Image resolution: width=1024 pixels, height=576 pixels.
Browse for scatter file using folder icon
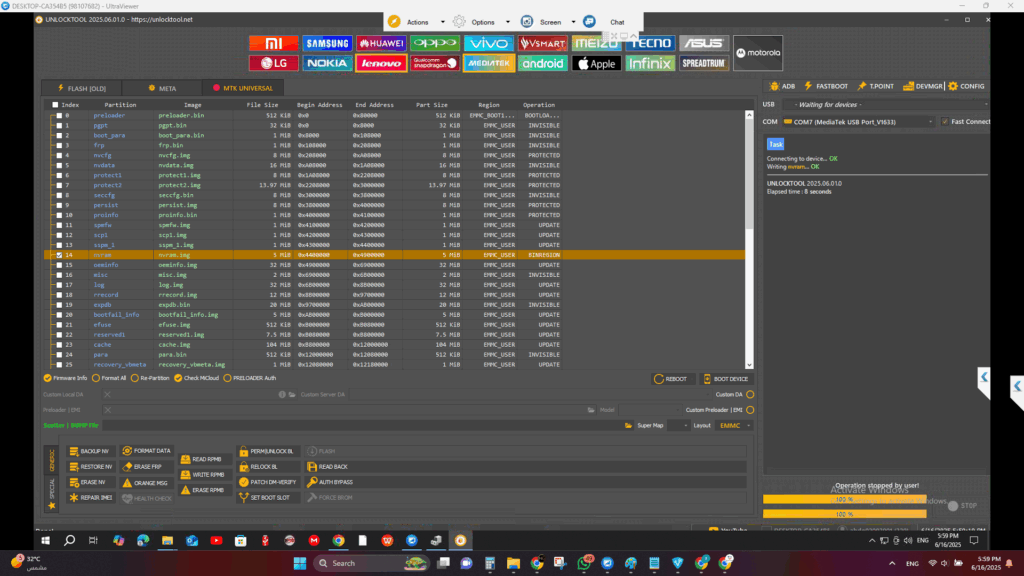[628, 425]
